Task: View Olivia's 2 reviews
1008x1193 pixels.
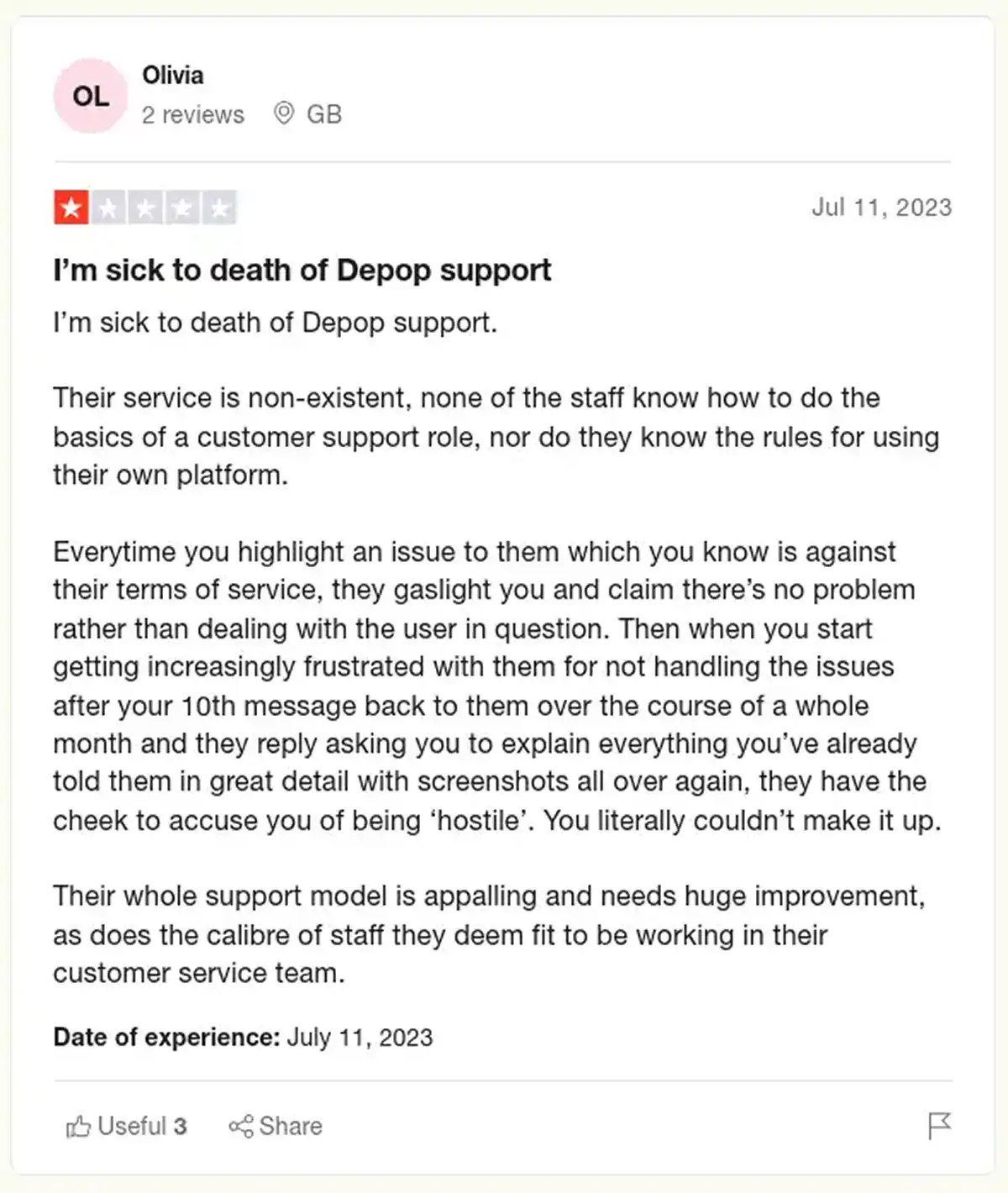Action: (192, 114)
